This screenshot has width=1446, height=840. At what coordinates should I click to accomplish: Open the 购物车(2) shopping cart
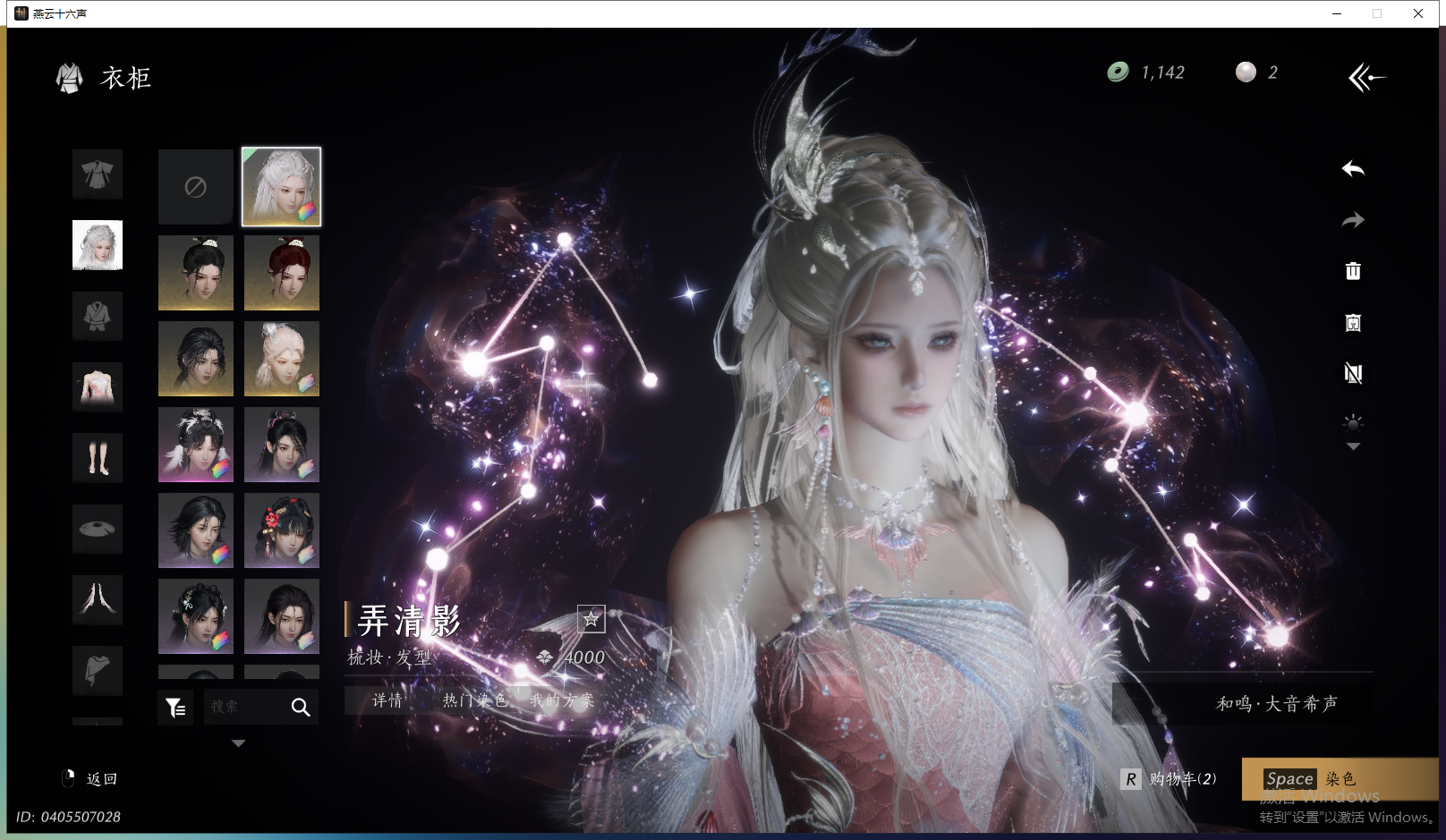(1170, 779)
